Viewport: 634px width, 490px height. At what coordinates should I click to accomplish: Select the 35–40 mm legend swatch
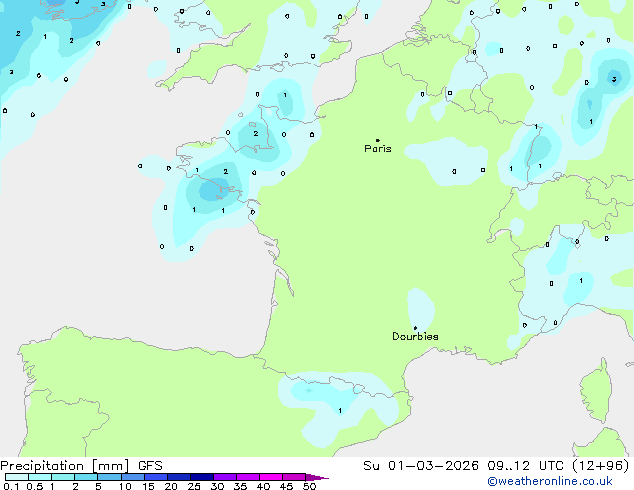tap(248, 477)
